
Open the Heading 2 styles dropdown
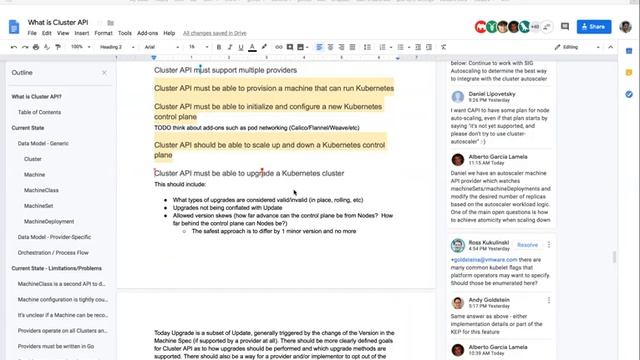click(x=117, y=47)
